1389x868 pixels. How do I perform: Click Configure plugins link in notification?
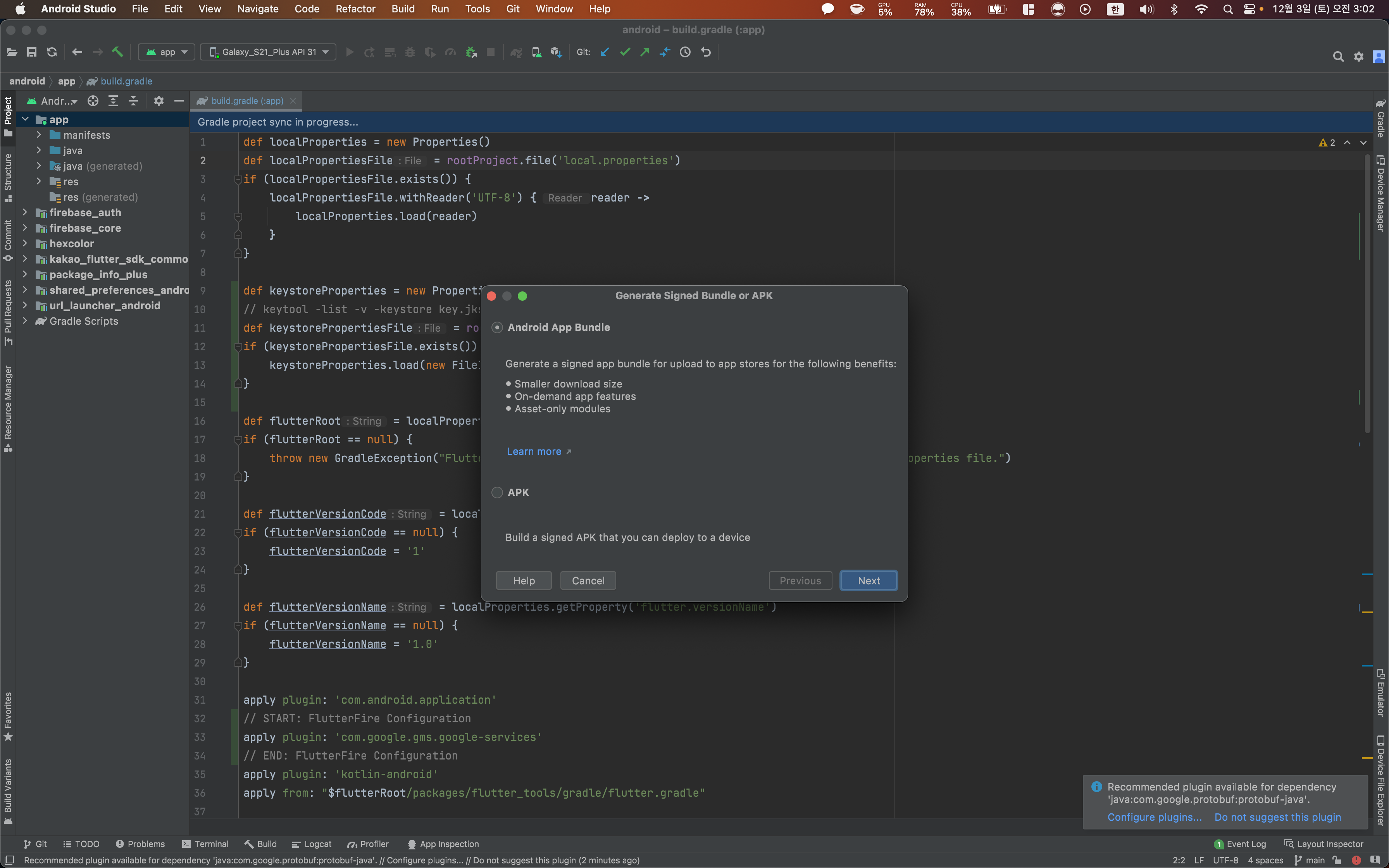[1154, 817]
